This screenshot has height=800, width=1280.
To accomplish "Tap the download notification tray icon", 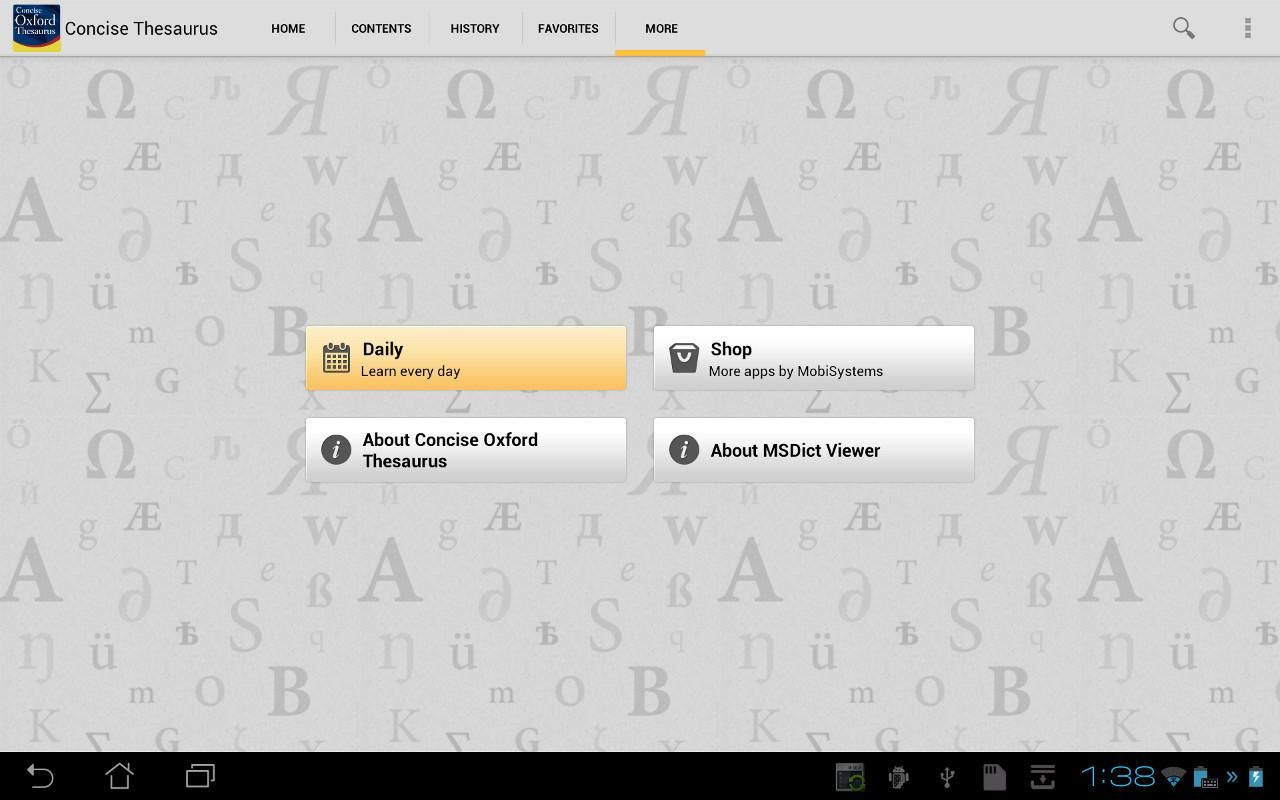I will (1042, 776).
